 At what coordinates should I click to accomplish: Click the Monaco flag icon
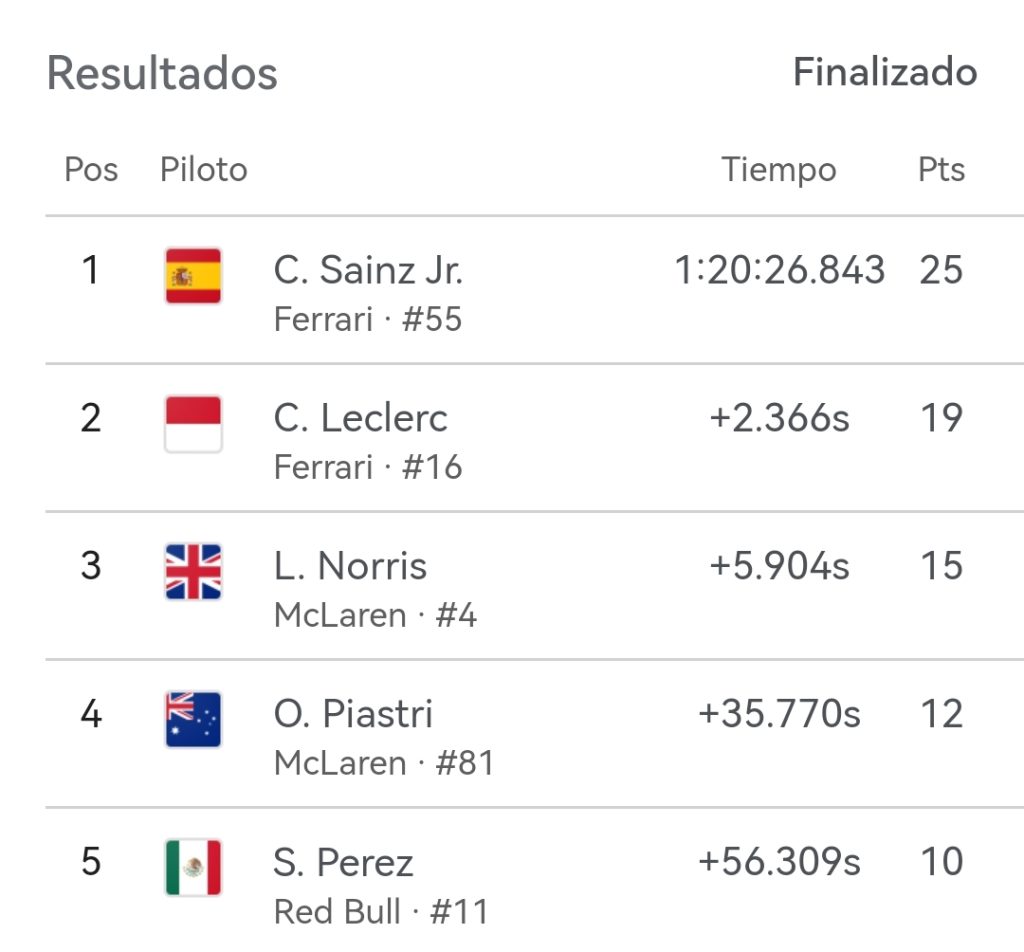tap(193, 423)
